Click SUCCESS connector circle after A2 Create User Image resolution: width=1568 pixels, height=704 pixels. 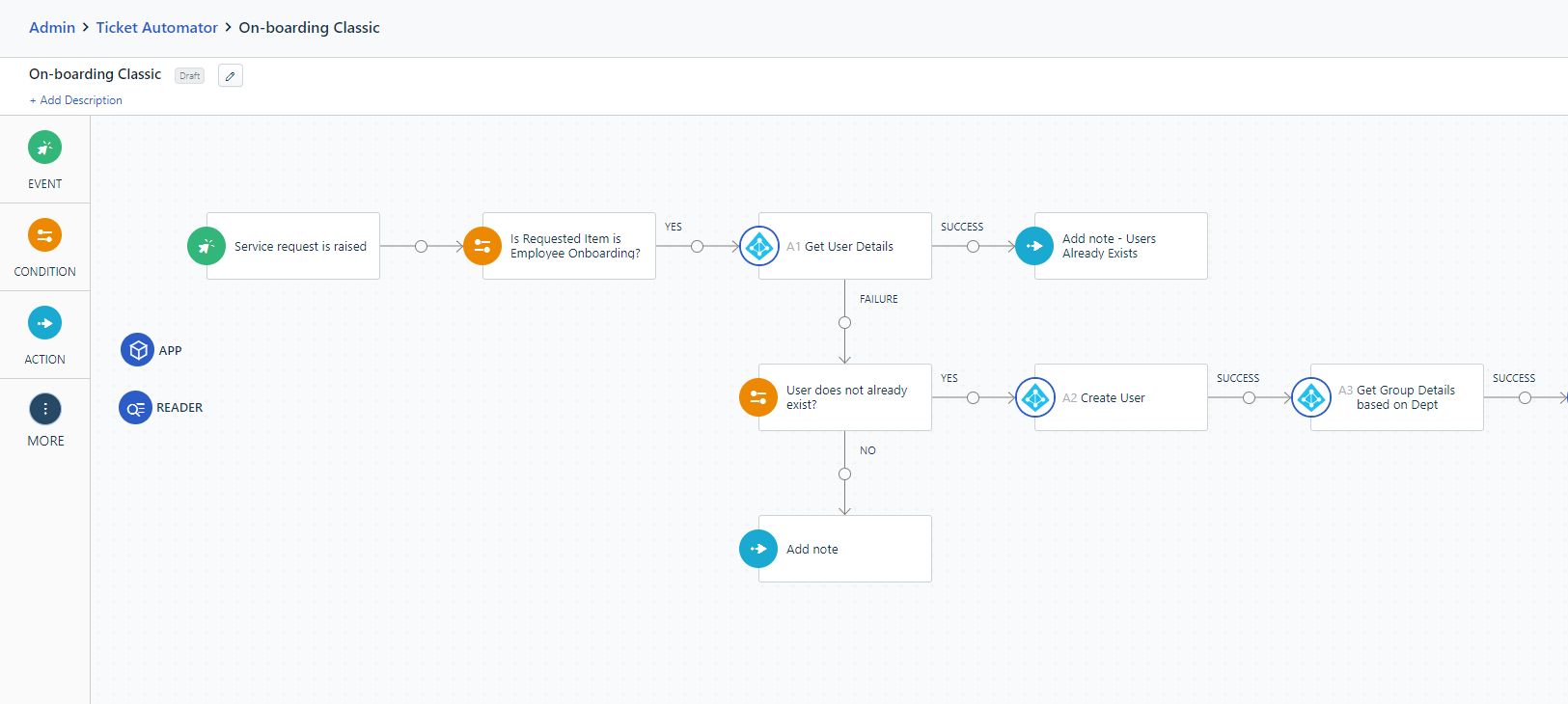pyautogui.click(x=1249, y=398)
